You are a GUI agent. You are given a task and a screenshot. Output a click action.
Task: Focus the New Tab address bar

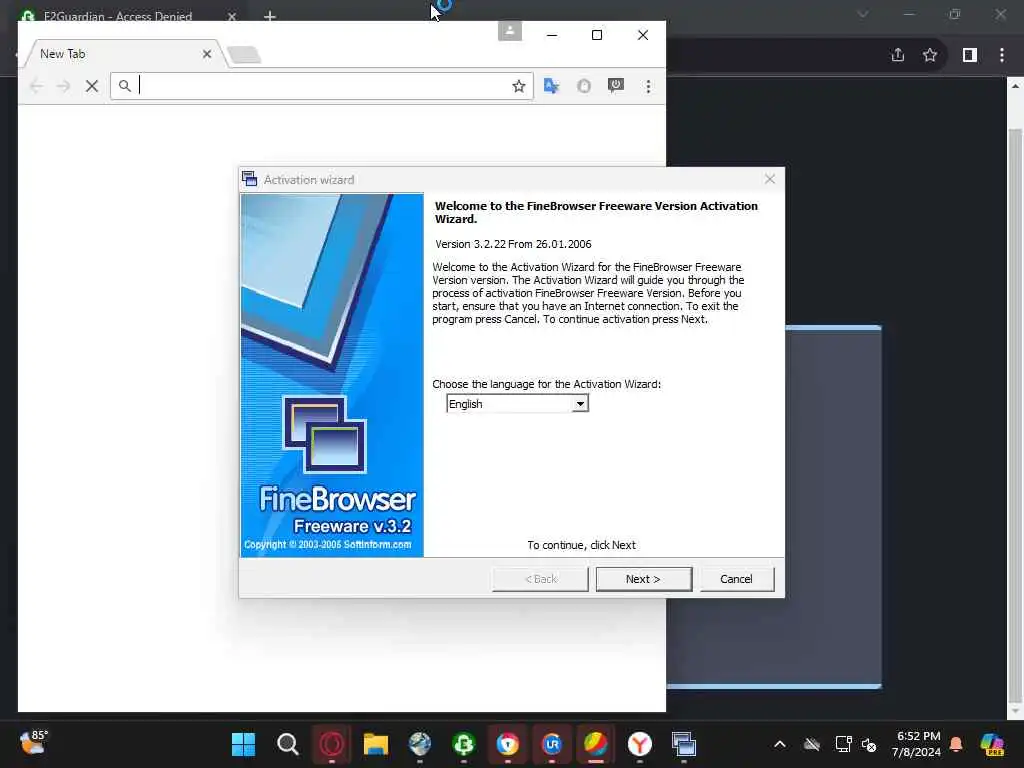[x=323, y=86]
